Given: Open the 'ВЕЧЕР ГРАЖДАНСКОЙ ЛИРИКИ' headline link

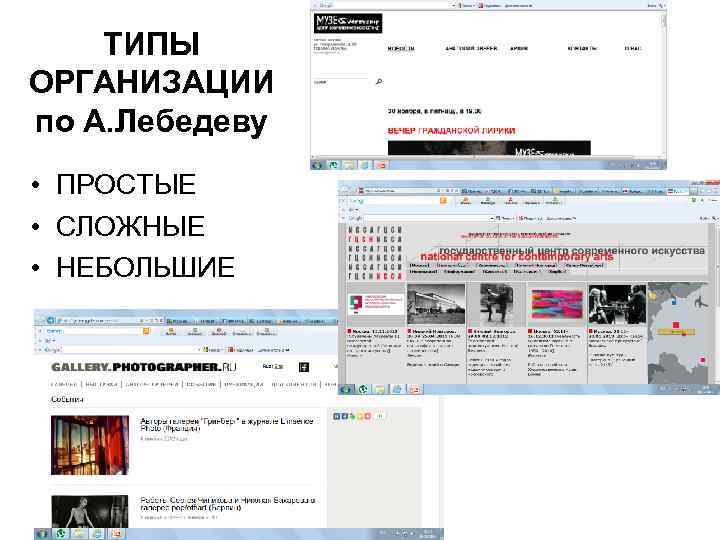Looking at the screenshot, I should 451,131.
